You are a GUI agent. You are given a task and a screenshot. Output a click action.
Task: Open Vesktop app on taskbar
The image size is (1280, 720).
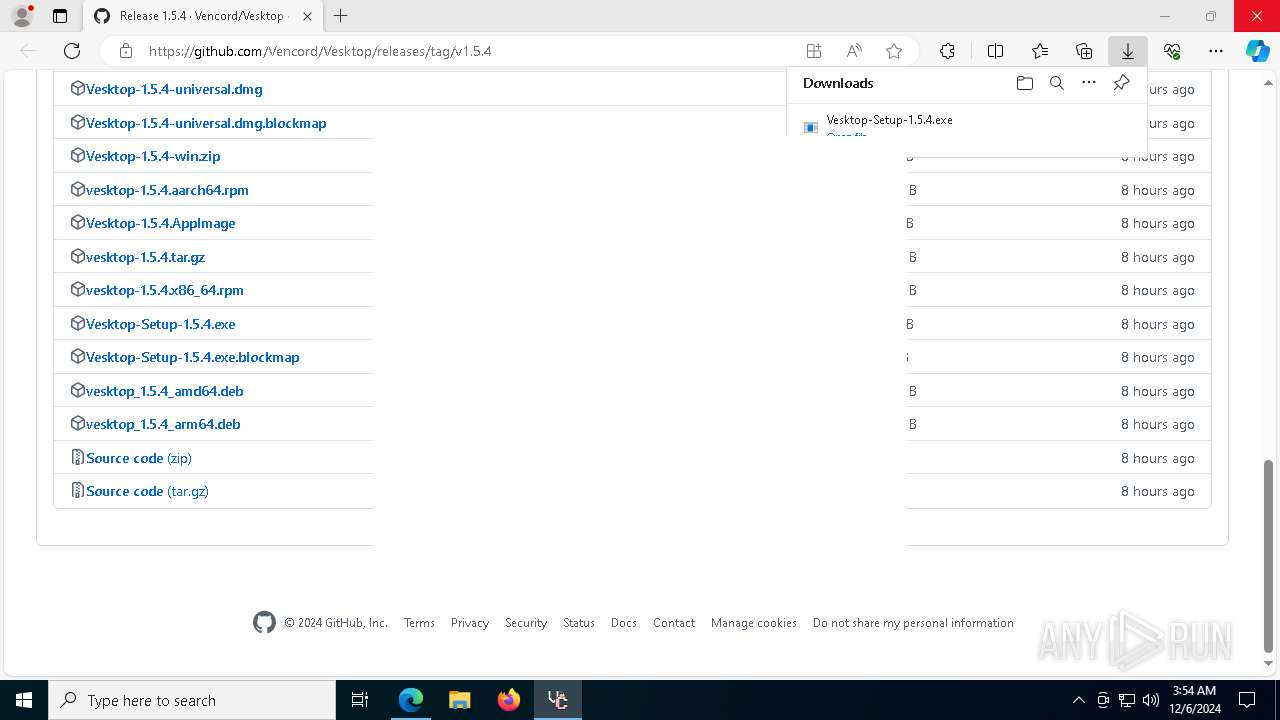click(x=558, y=700)
